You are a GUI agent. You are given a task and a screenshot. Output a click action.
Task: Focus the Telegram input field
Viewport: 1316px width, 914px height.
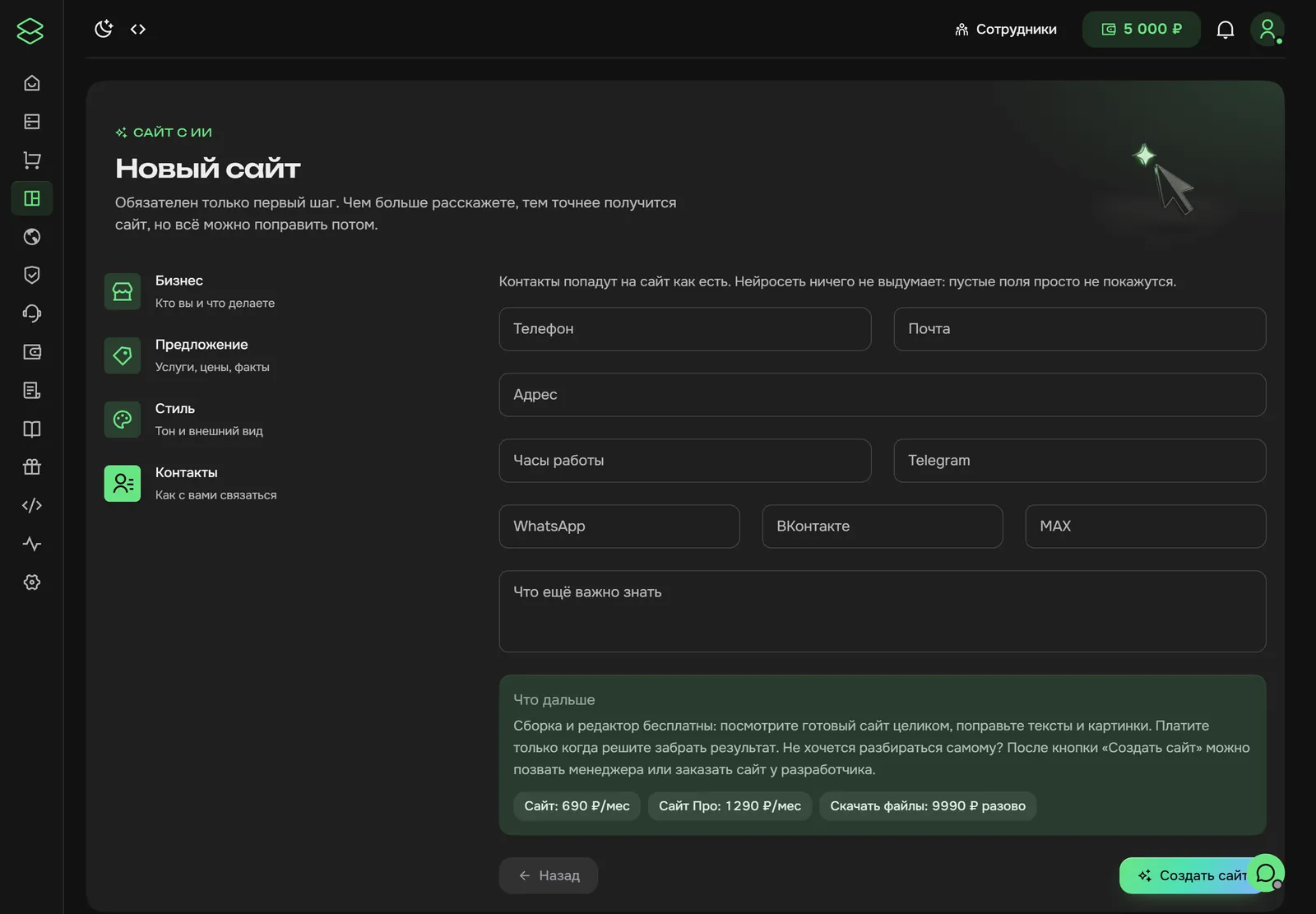pos(1080,461)
